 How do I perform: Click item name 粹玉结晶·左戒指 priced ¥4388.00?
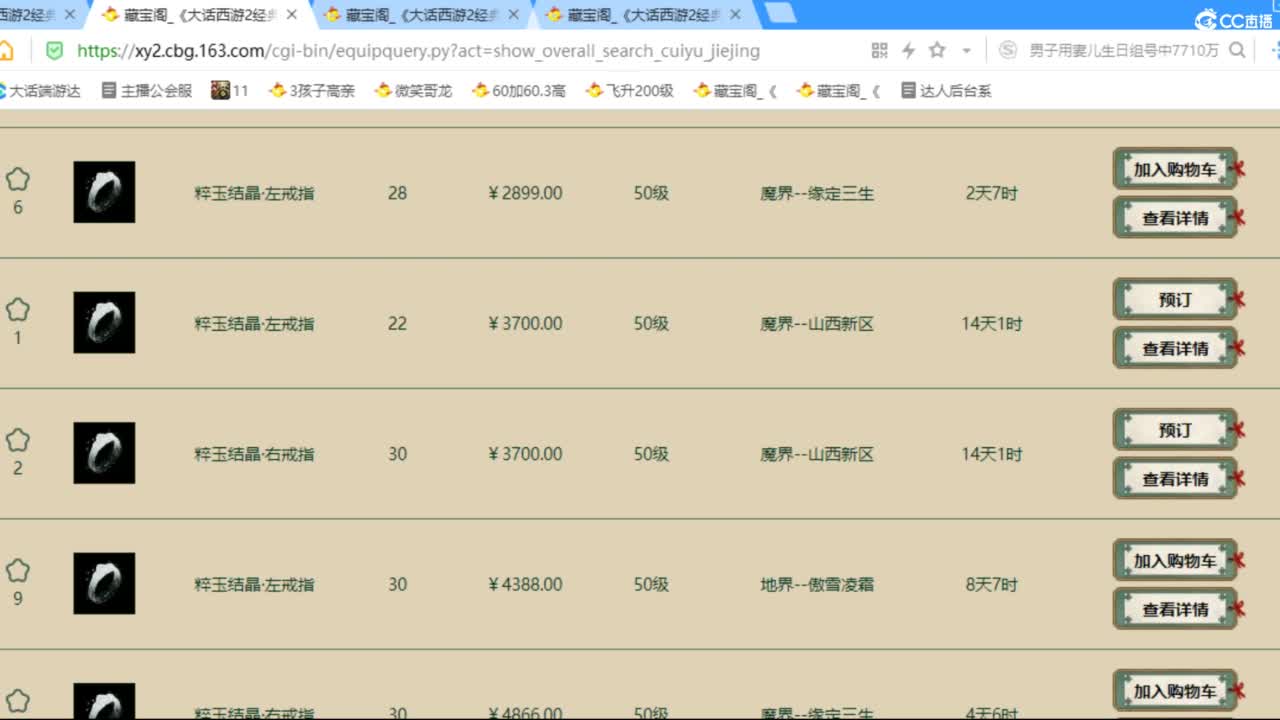pos(254,584)
